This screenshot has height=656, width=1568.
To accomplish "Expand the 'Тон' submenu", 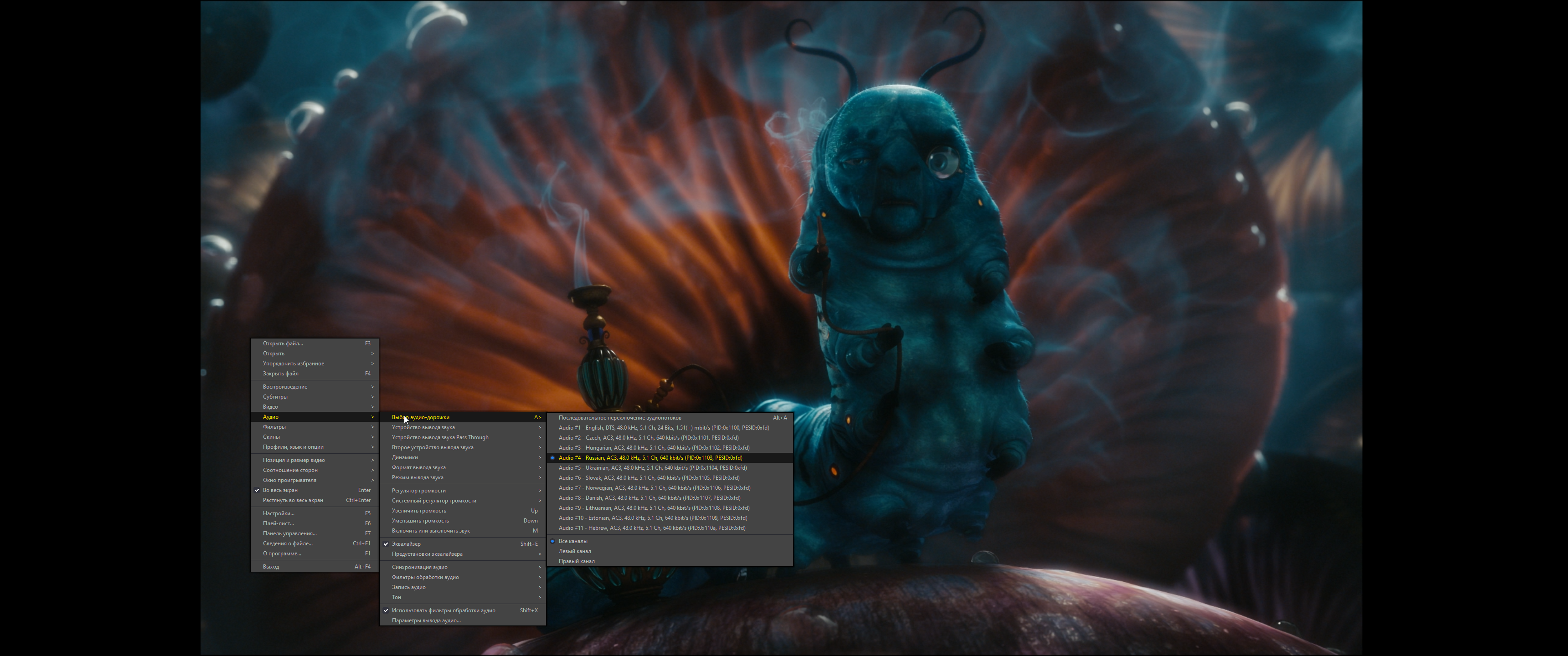I will click(463, 597).
